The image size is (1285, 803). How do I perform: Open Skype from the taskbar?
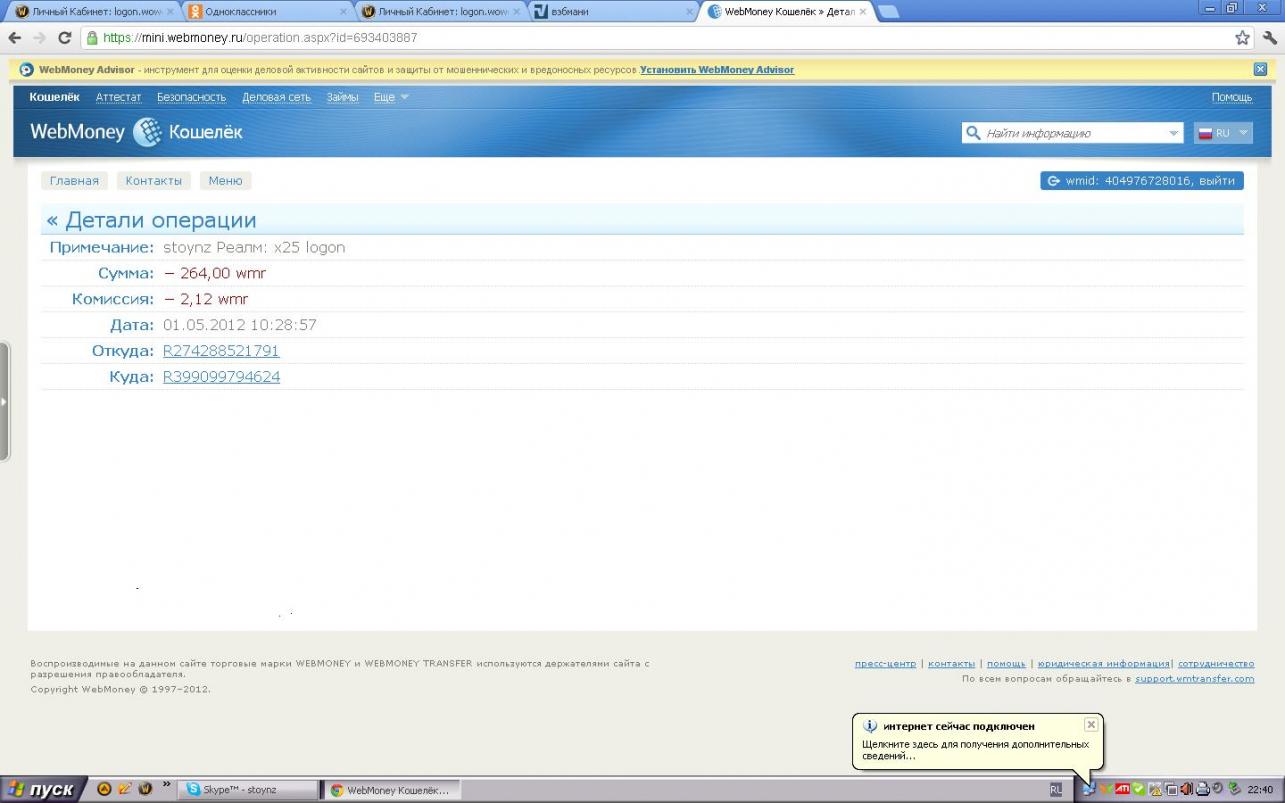(246, 790)
